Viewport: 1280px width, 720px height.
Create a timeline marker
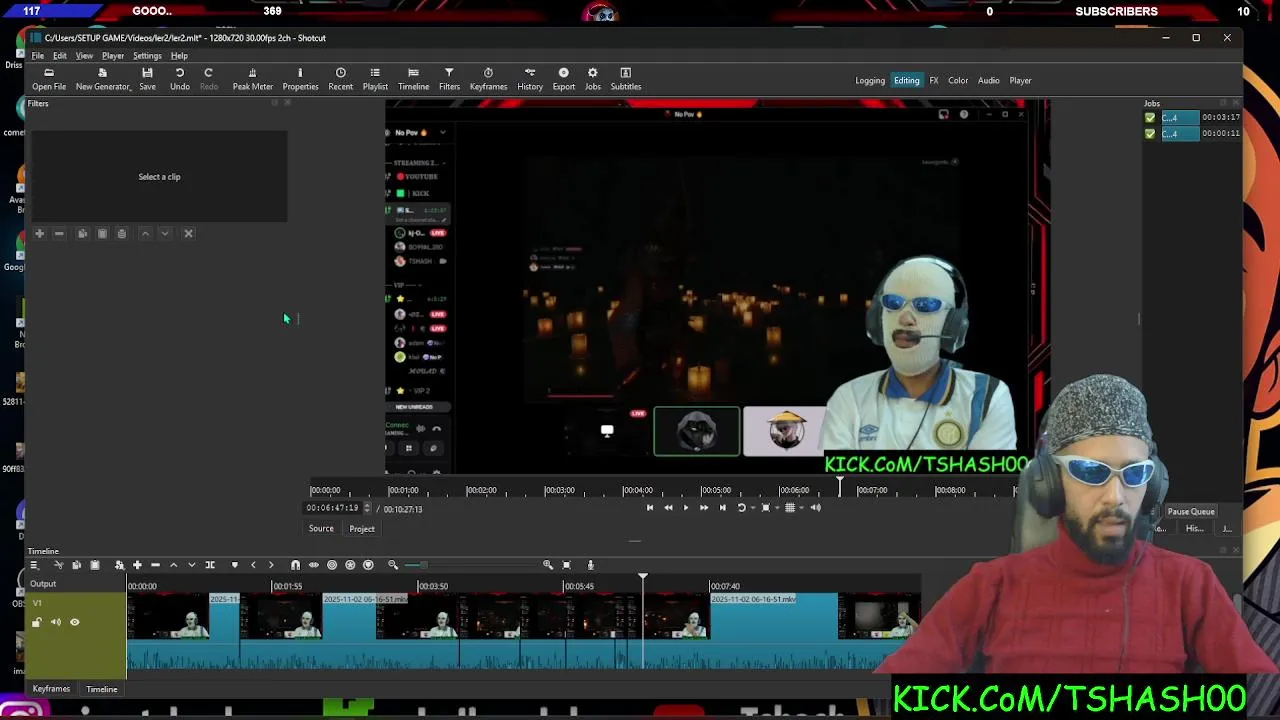click(x=234, y=565)
